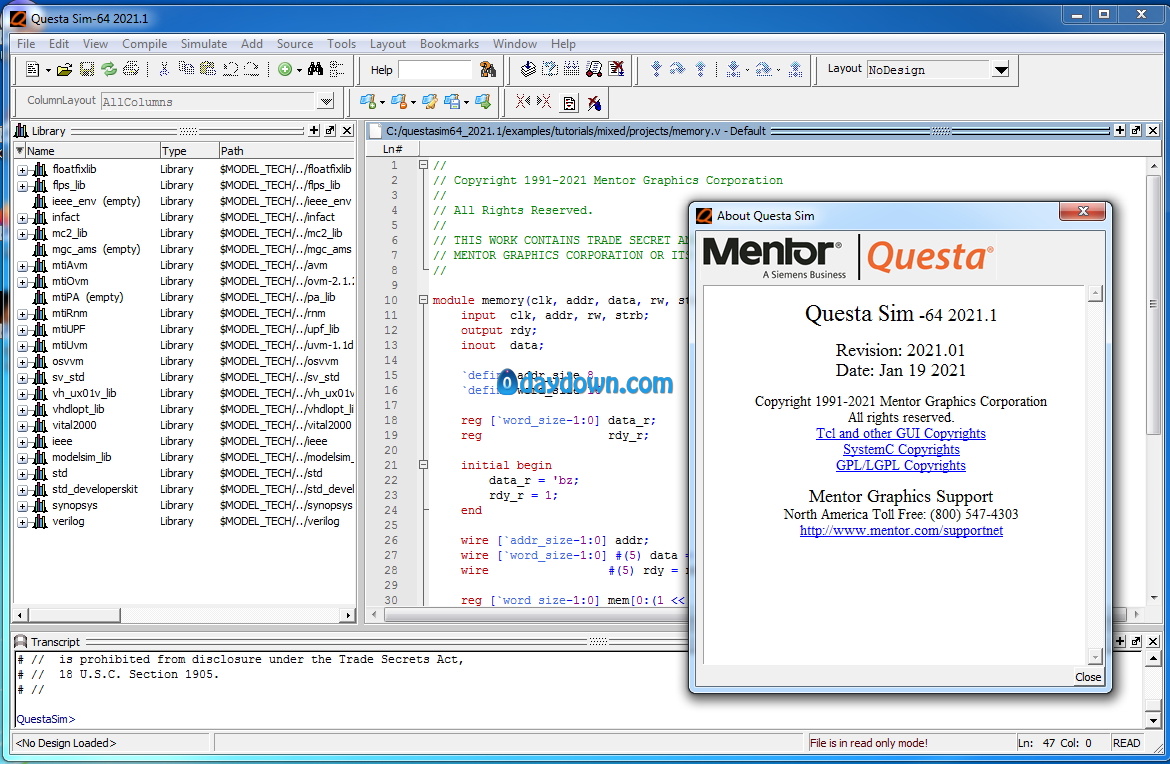The height and width of the screenshot is (764, 1170).
Task: Close the About Questa Sim dialog
Action: 1088,677
